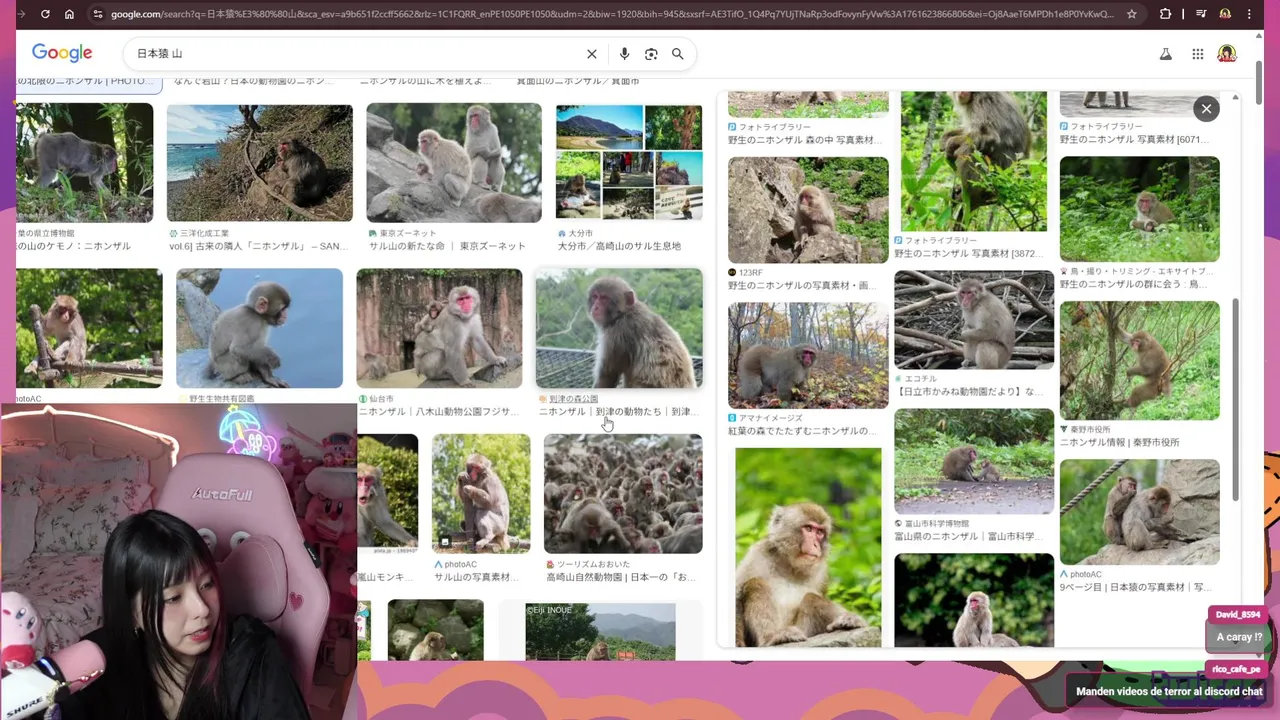Open '野生のニホンザル 写真素材 [6071…' link

(1136, 140)
